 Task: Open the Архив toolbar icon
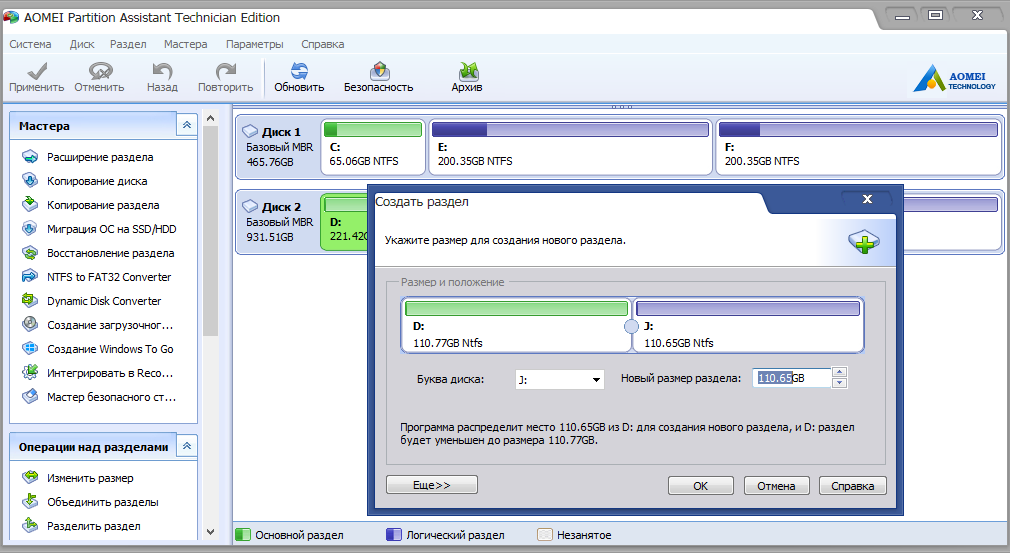pyautogui.click(x=467, y=70)
